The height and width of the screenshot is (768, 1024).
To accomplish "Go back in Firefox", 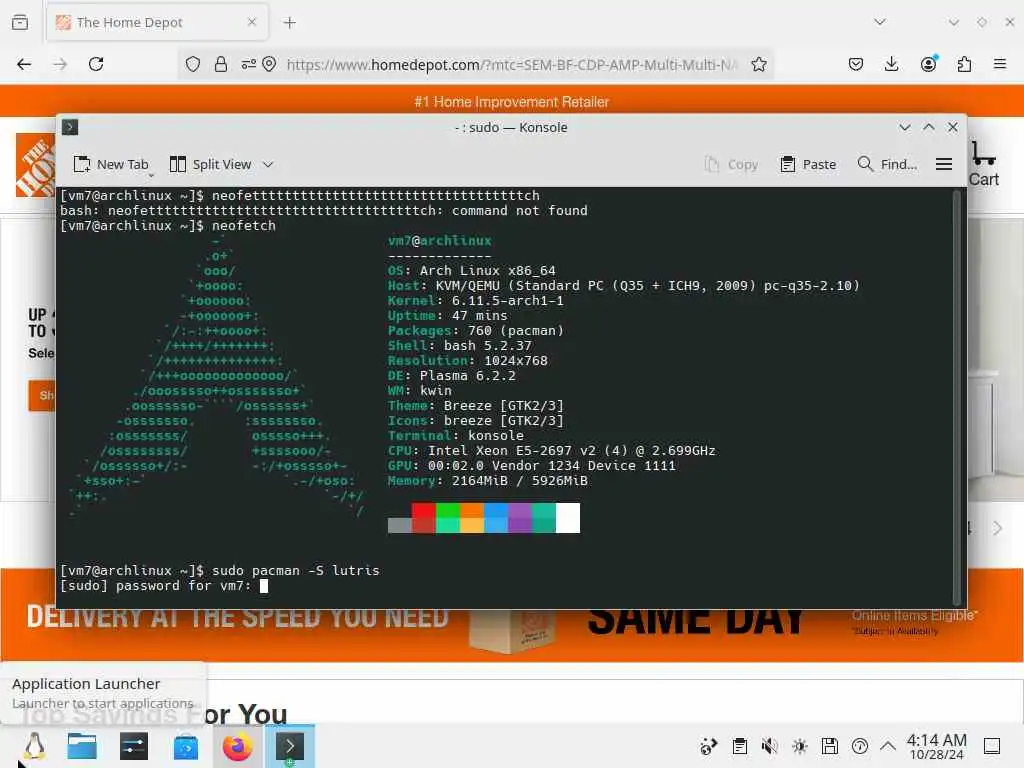I will coord(24,64).
